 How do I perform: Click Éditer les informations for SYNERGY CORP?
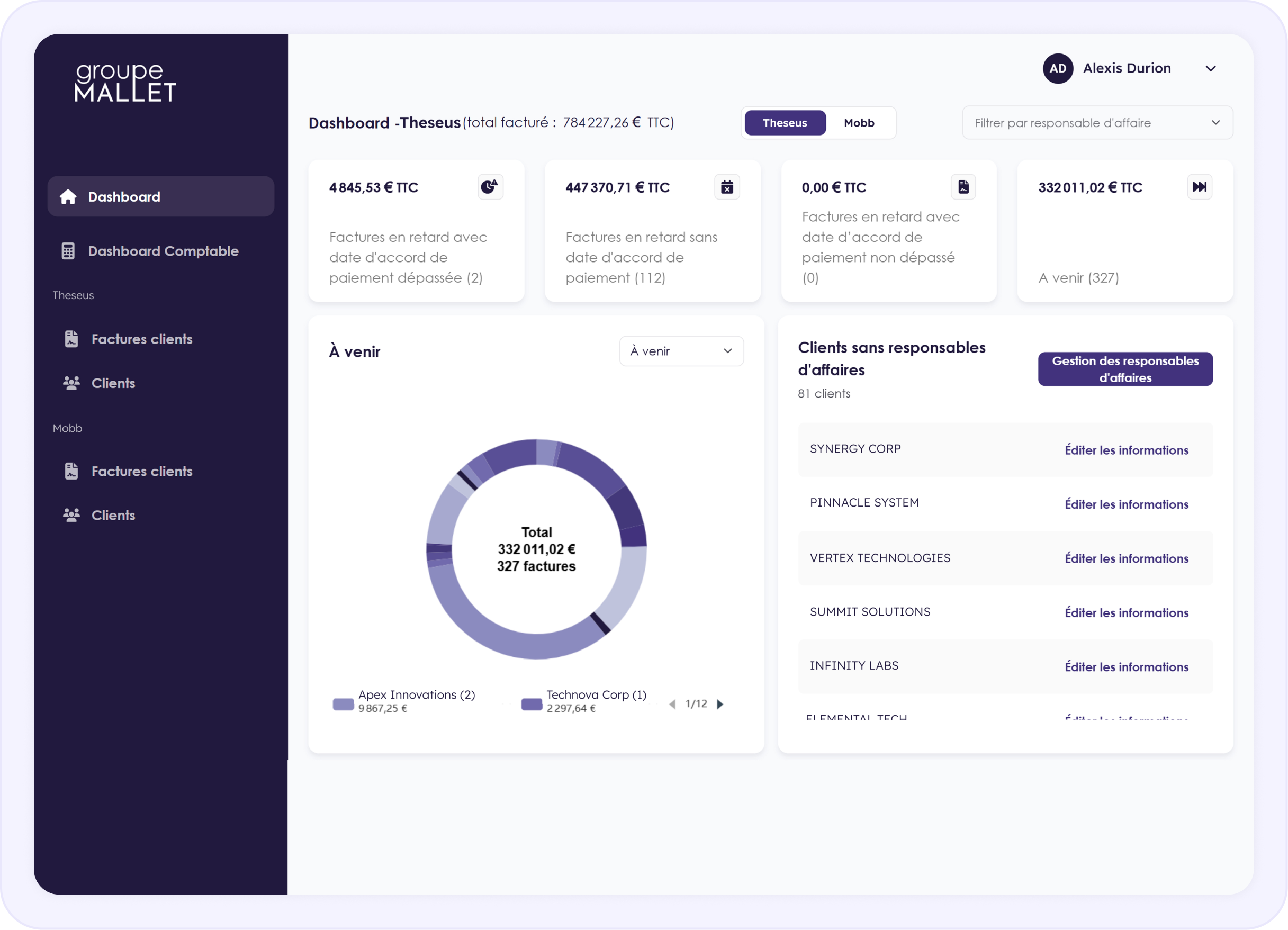[1126, 450]
